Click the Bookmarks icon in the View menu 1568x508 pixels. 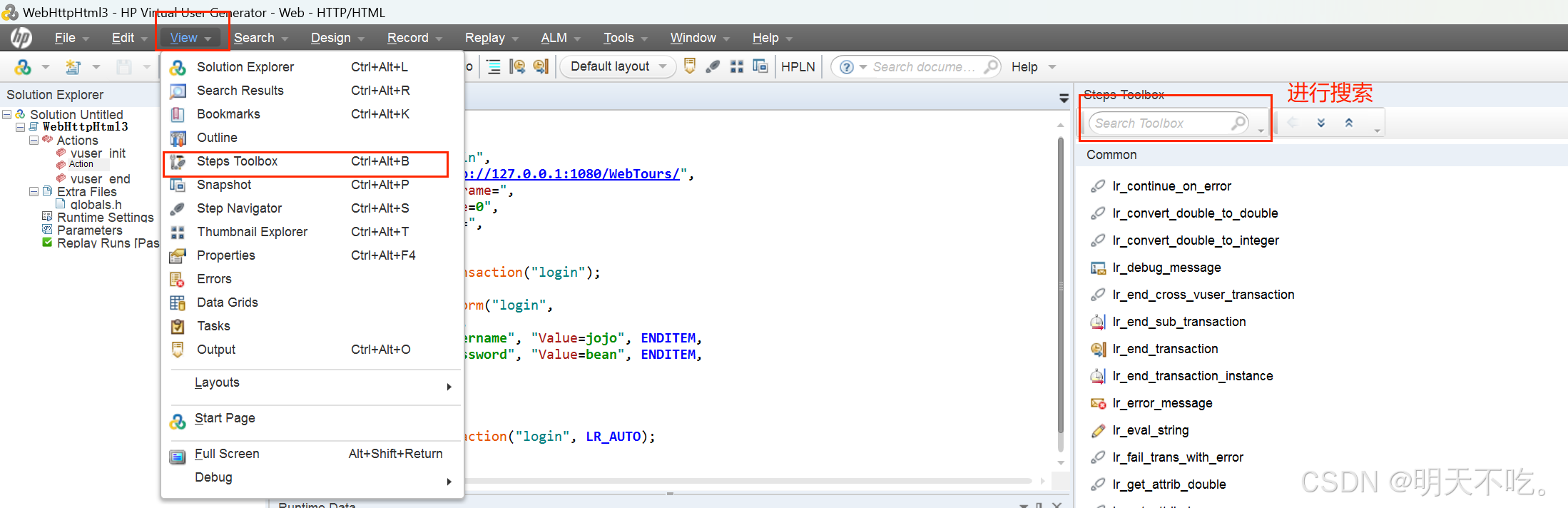pyautogui.click(x=178, y=114)
